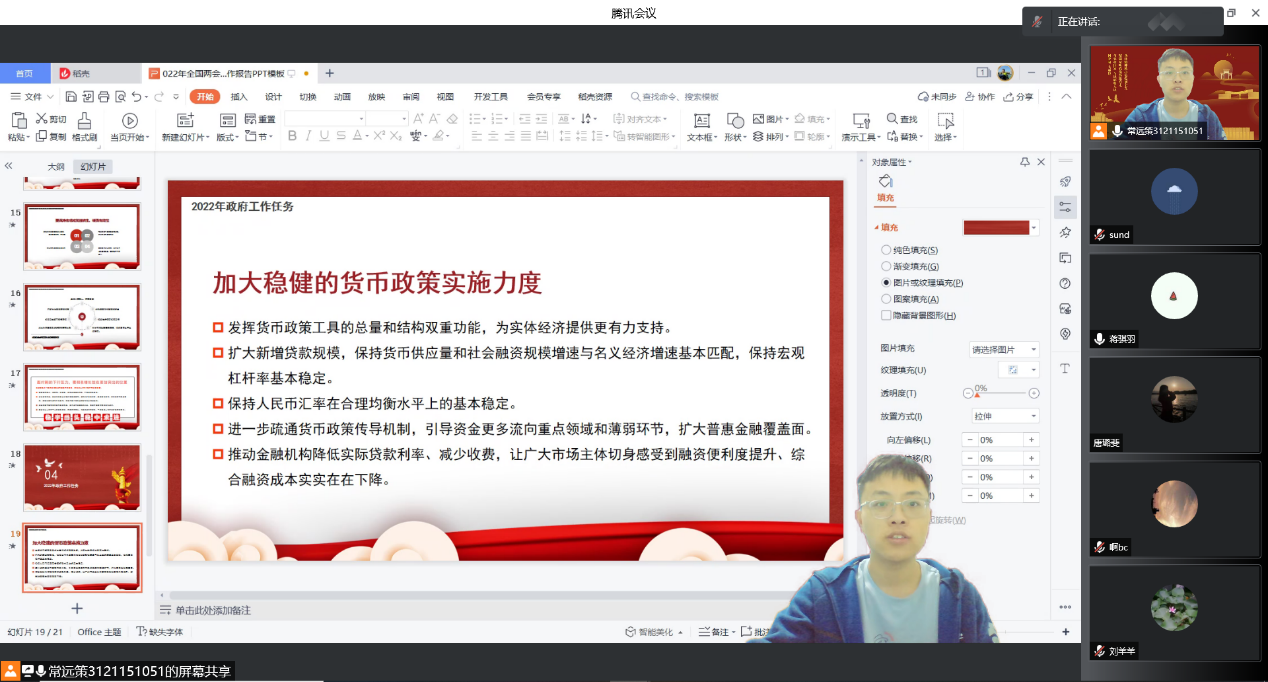The height and width of the screenshot is (682, 1268).
Task: Select slide 18 thumbnail
Action: coord(82,478)
